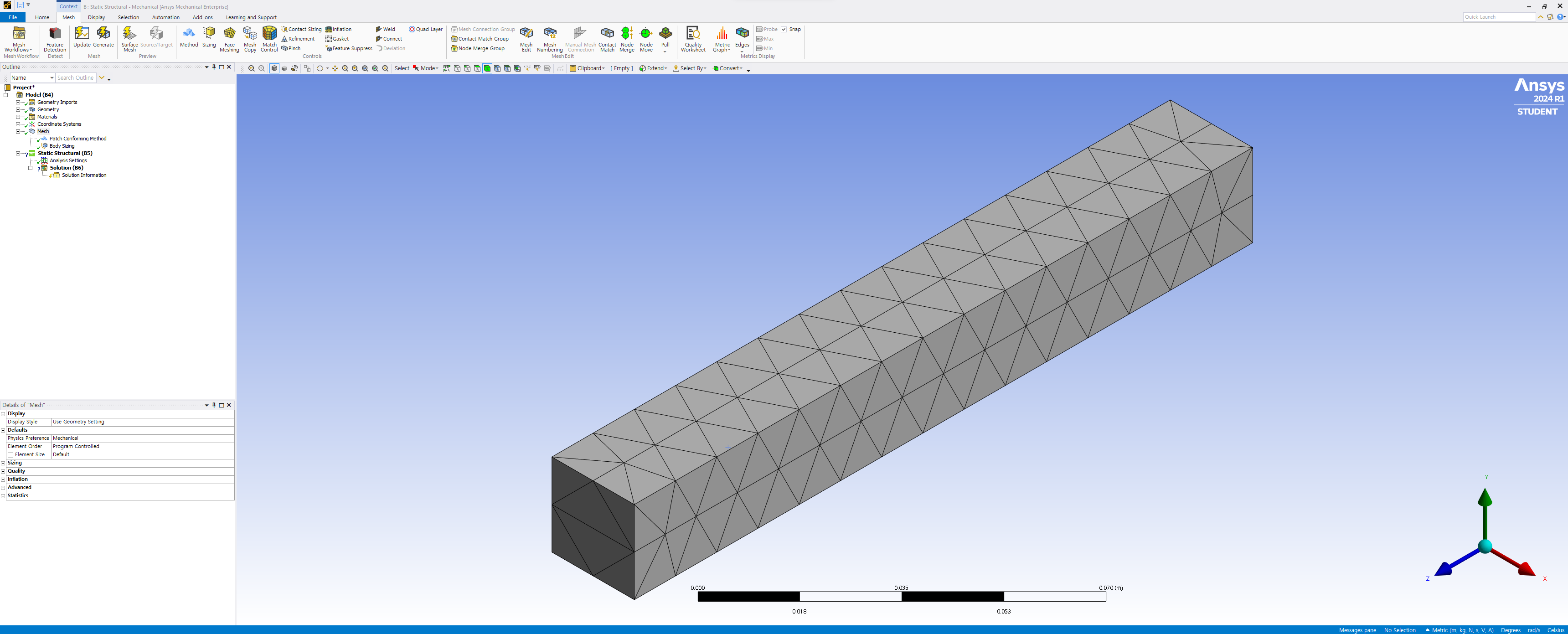Select the Mesh Copy tool
1568x634 pixels.
click(x=250, y=40)
